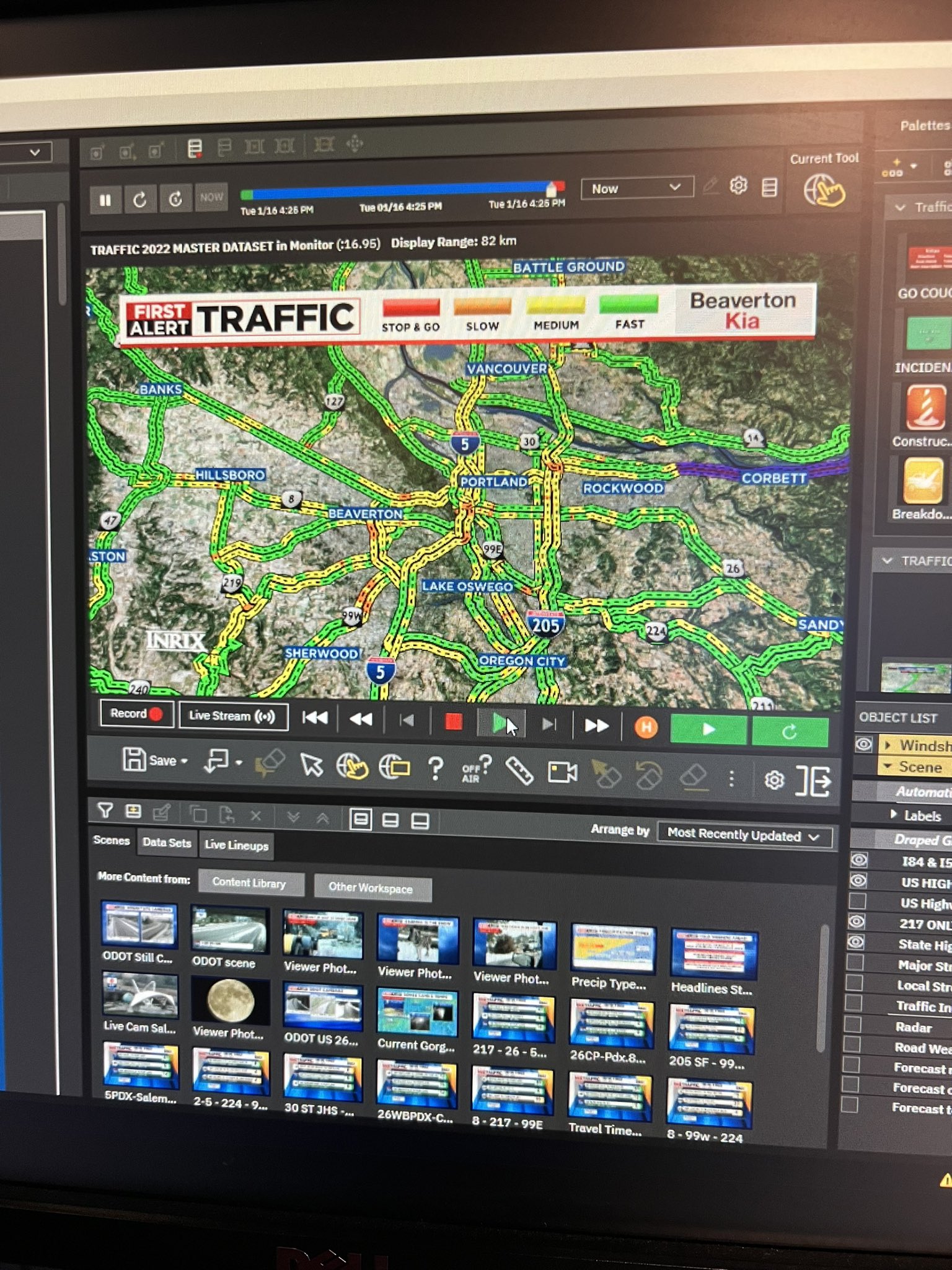The height and width of the screenshot is (1270, 952).
Task: Open the Save dropdown arrow
Action: pos(185,762)
